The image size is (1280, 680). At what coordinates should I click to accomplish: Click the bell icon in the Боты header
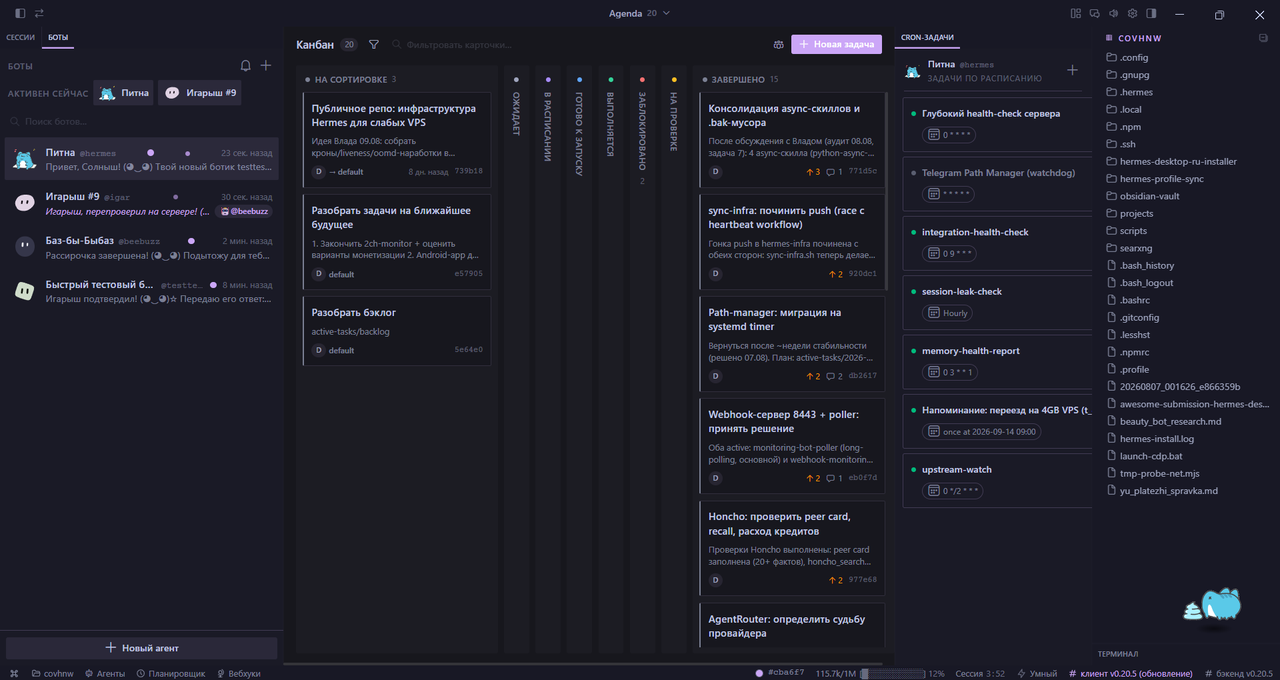click(x=246, y=66)
